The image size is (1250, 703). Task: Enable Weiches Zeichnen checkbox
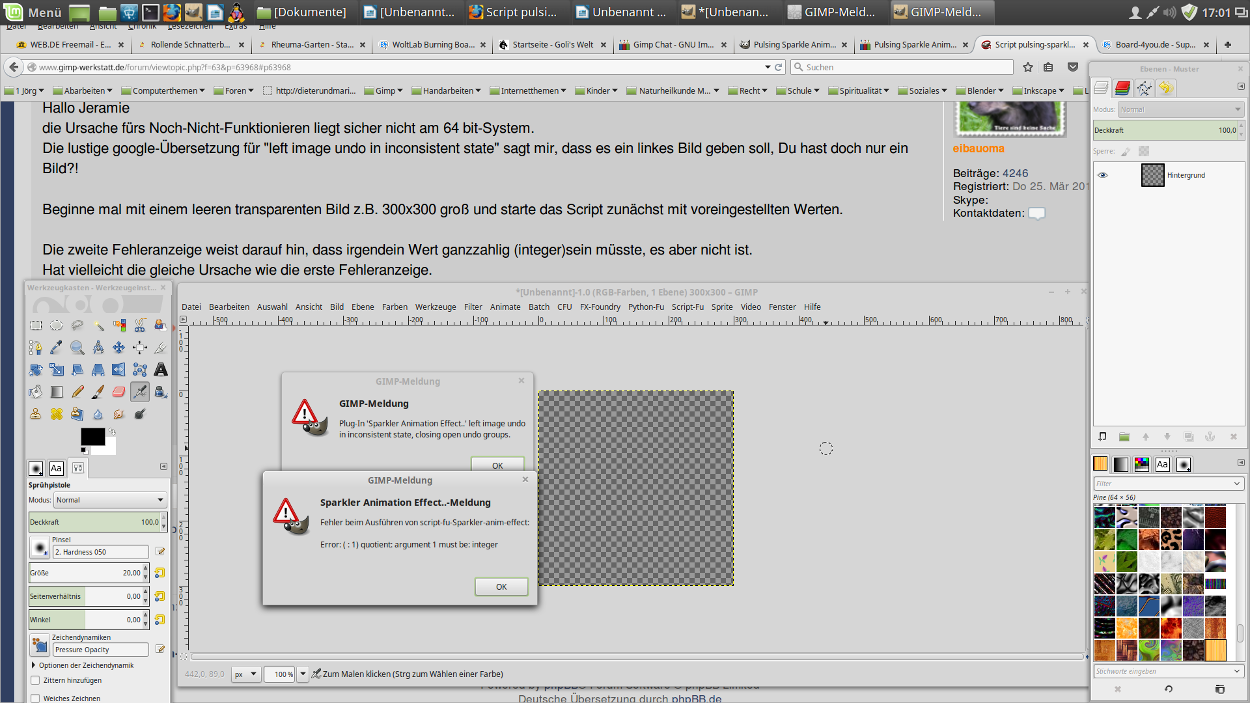tap(36, 698)
